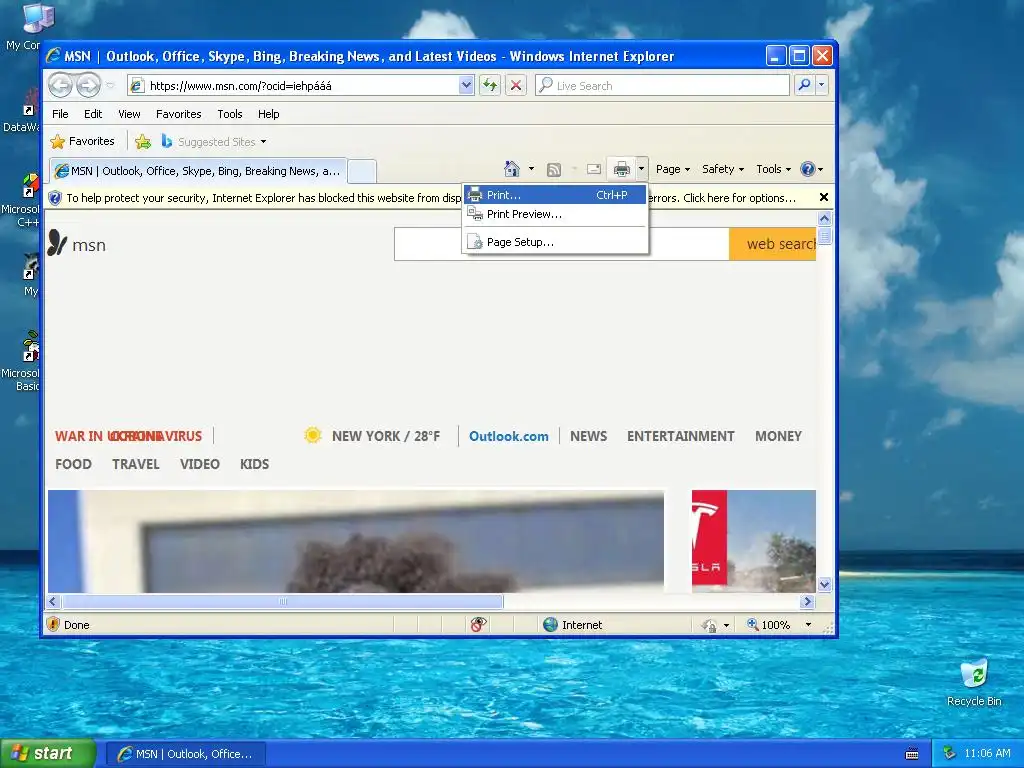The image size is (1024, 768).
Task: Expand the Home button dropdown arrow
Action: (x=531, y=169)
